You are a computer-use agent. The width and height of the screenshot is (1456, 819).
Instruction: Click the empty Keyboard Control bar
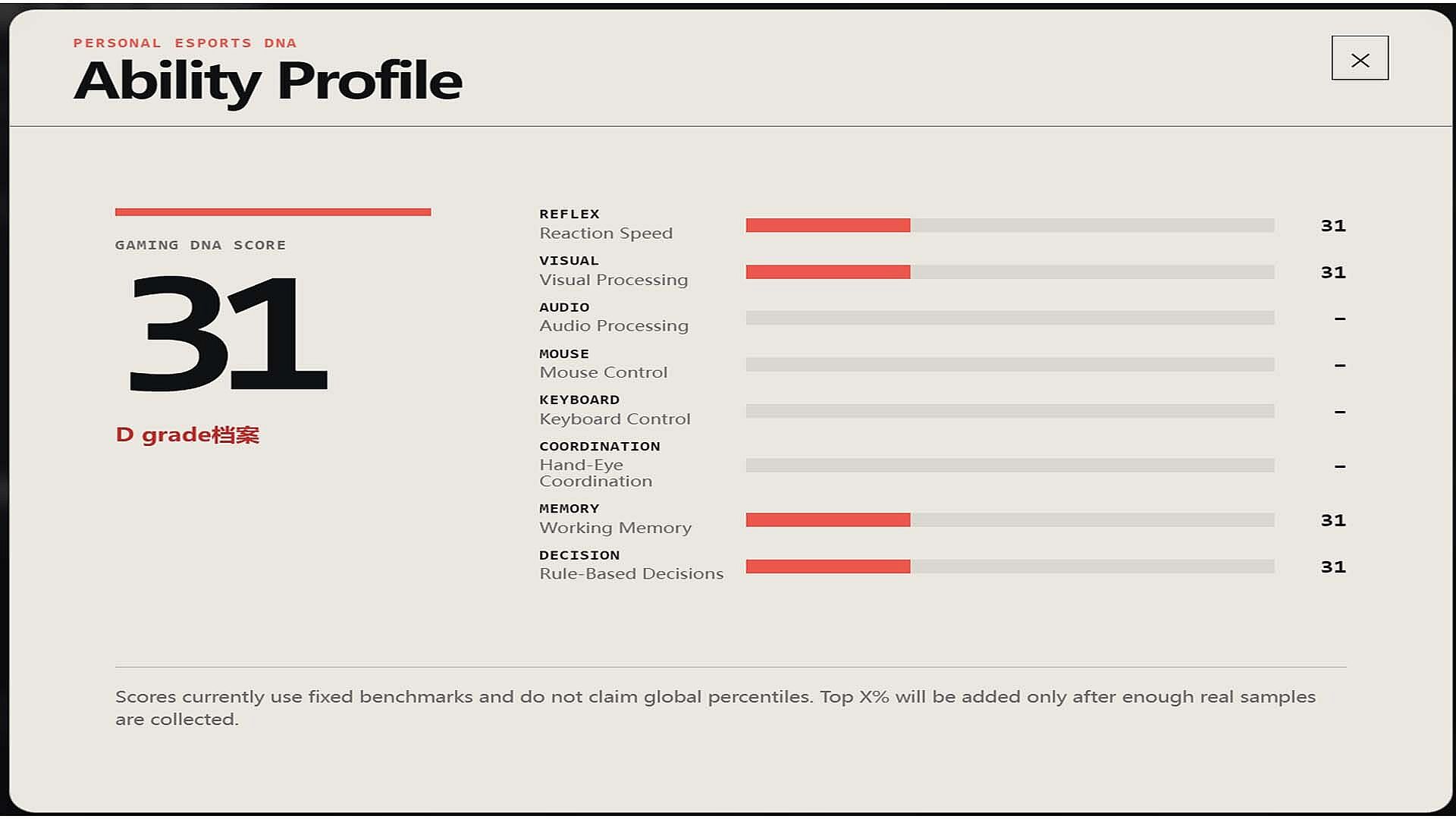tap(1010, 411)
